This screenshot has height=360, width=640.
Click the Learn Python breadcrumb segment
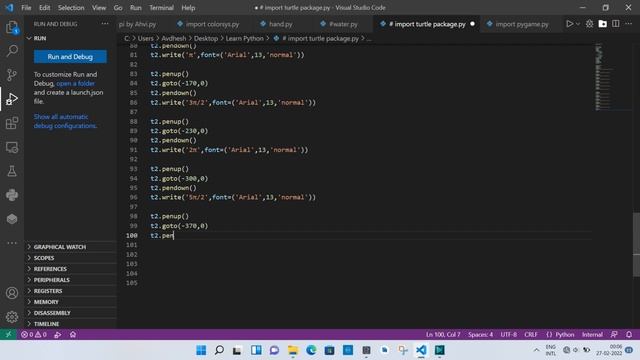tap(244, 38)
